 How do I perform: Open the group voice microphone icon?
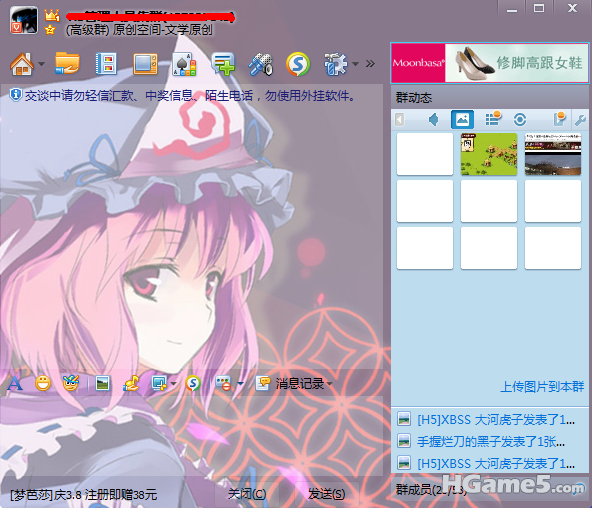click(x=261, y=64)
